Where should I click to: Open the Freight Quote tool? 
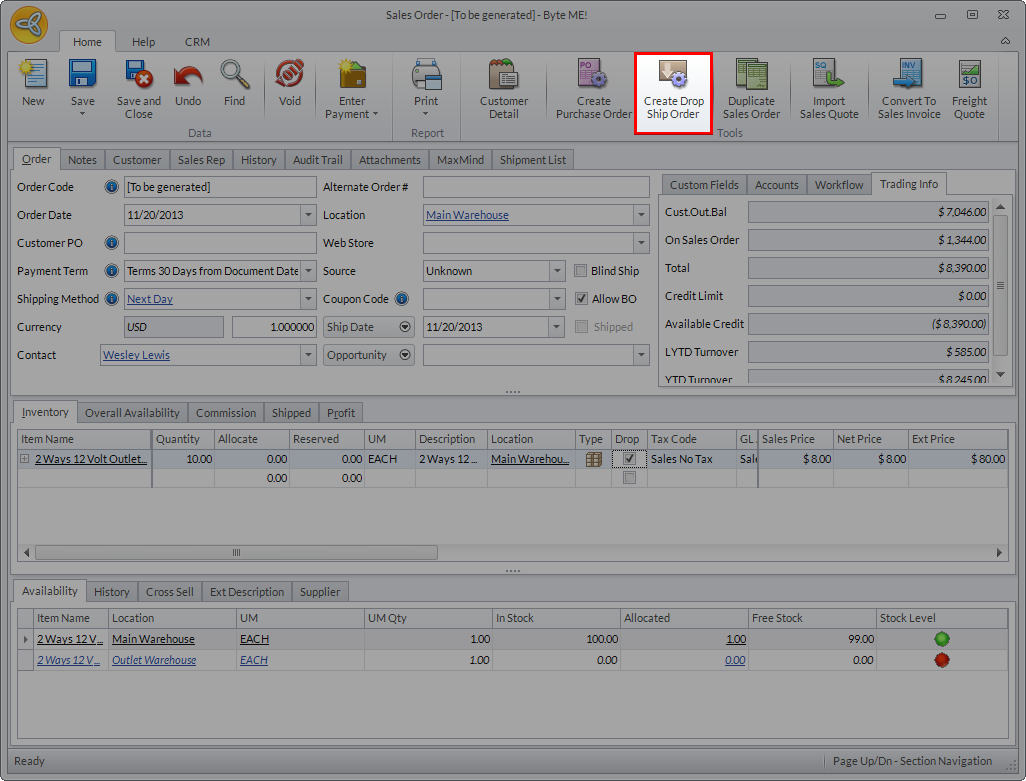(969, 76)
